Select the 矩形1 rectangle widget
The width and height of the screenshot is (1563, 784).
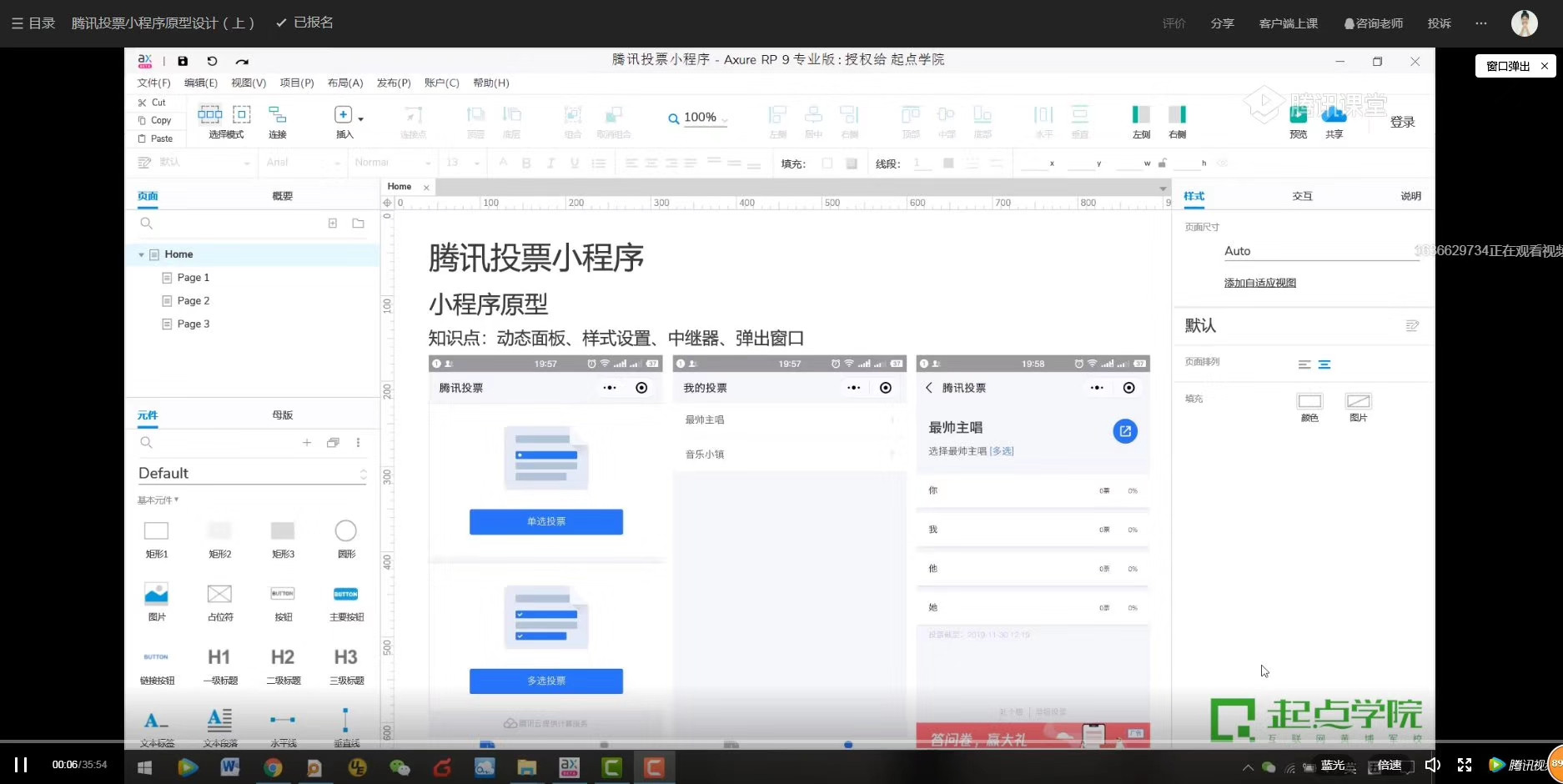pos(157,539)
